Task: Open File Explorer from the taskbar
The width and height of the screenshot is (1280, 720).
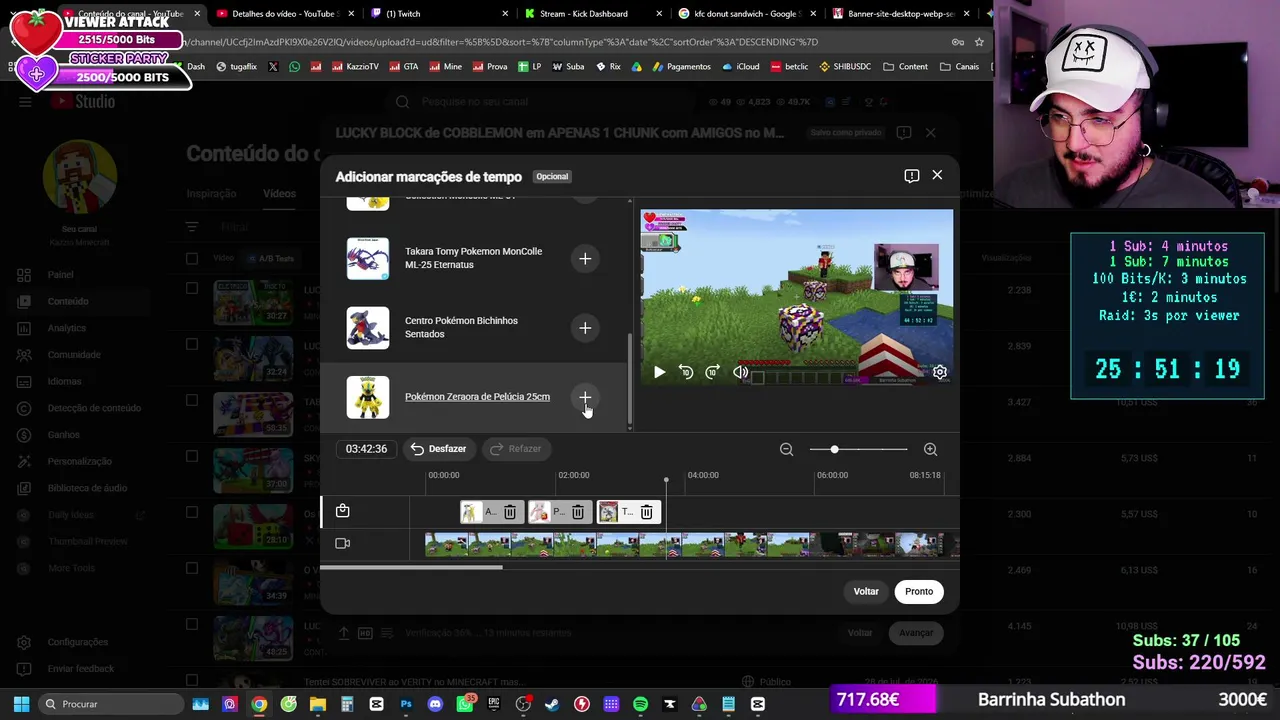Action: pos(318,704)
